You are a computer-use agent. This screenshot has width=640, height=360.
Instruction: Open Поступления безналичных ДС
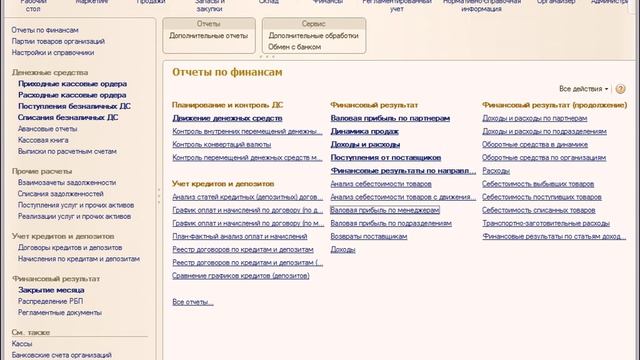click(x=74, y=106)
